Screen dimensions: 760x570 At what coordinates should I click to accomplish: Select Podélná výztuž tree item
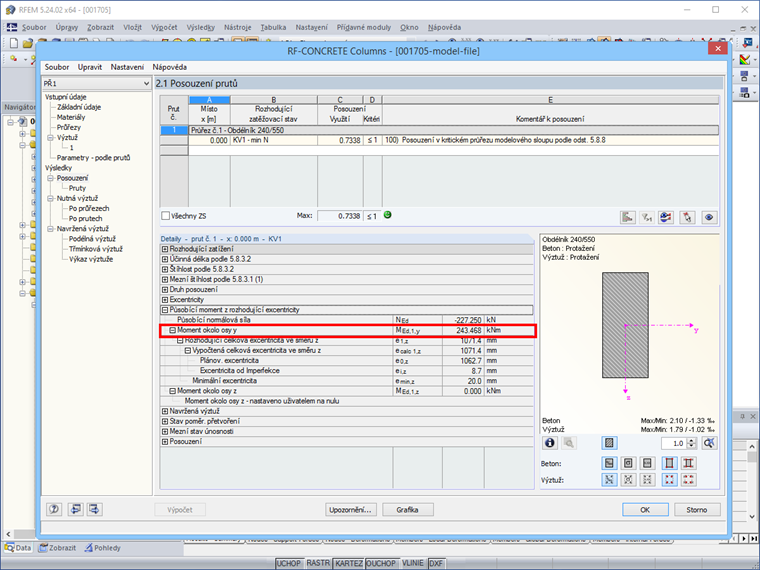(92, 238)
